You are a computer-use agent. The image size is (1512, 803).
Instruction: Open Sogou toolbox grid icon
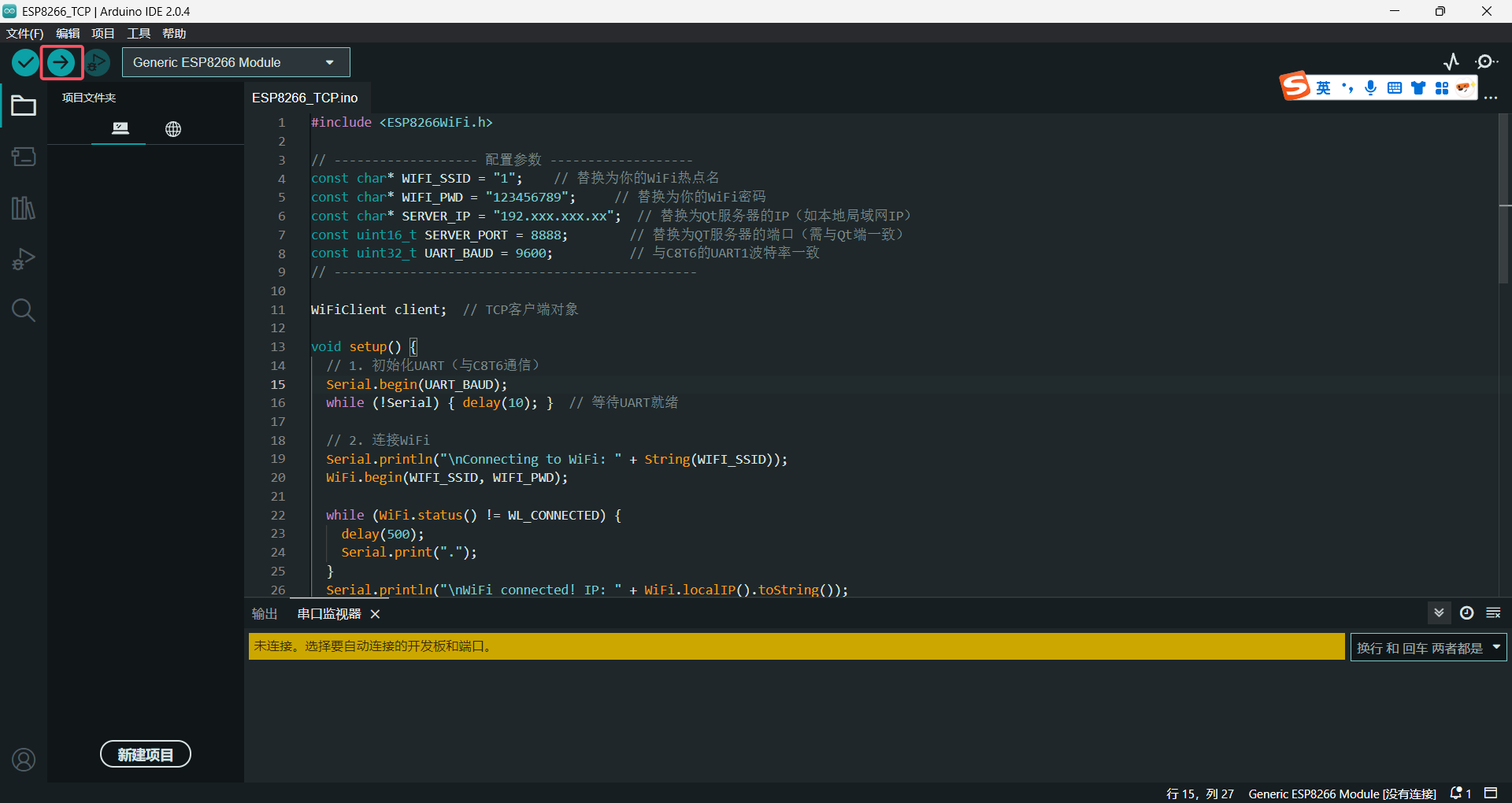pos(1442,87)
